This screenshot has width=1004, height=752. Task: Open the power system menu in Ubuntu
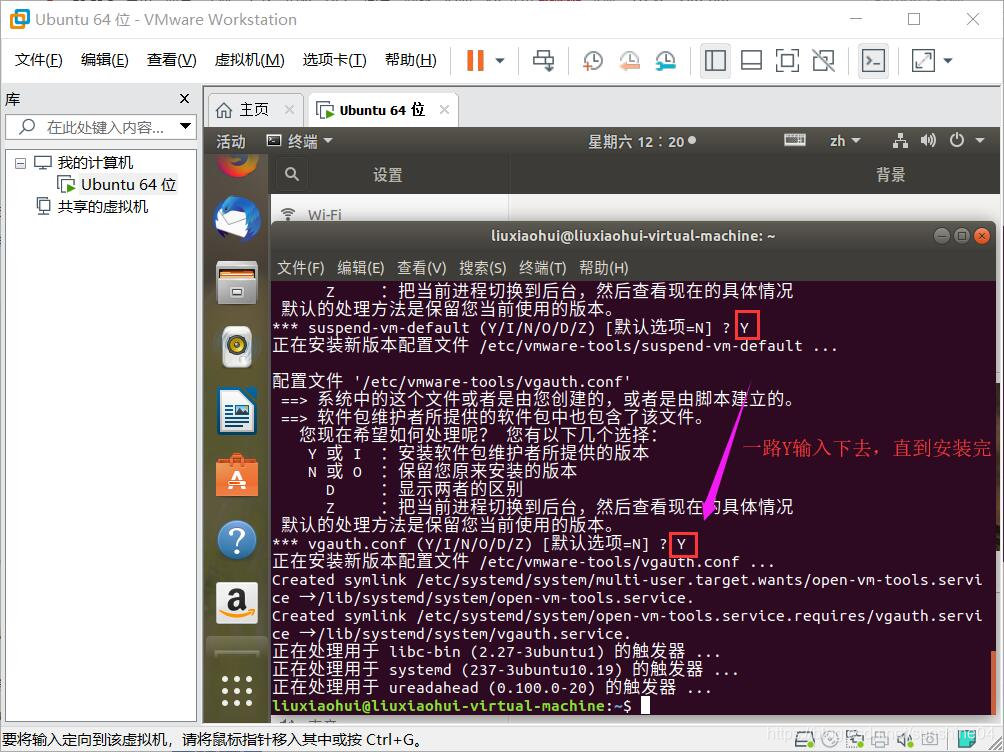coord(966,140)
